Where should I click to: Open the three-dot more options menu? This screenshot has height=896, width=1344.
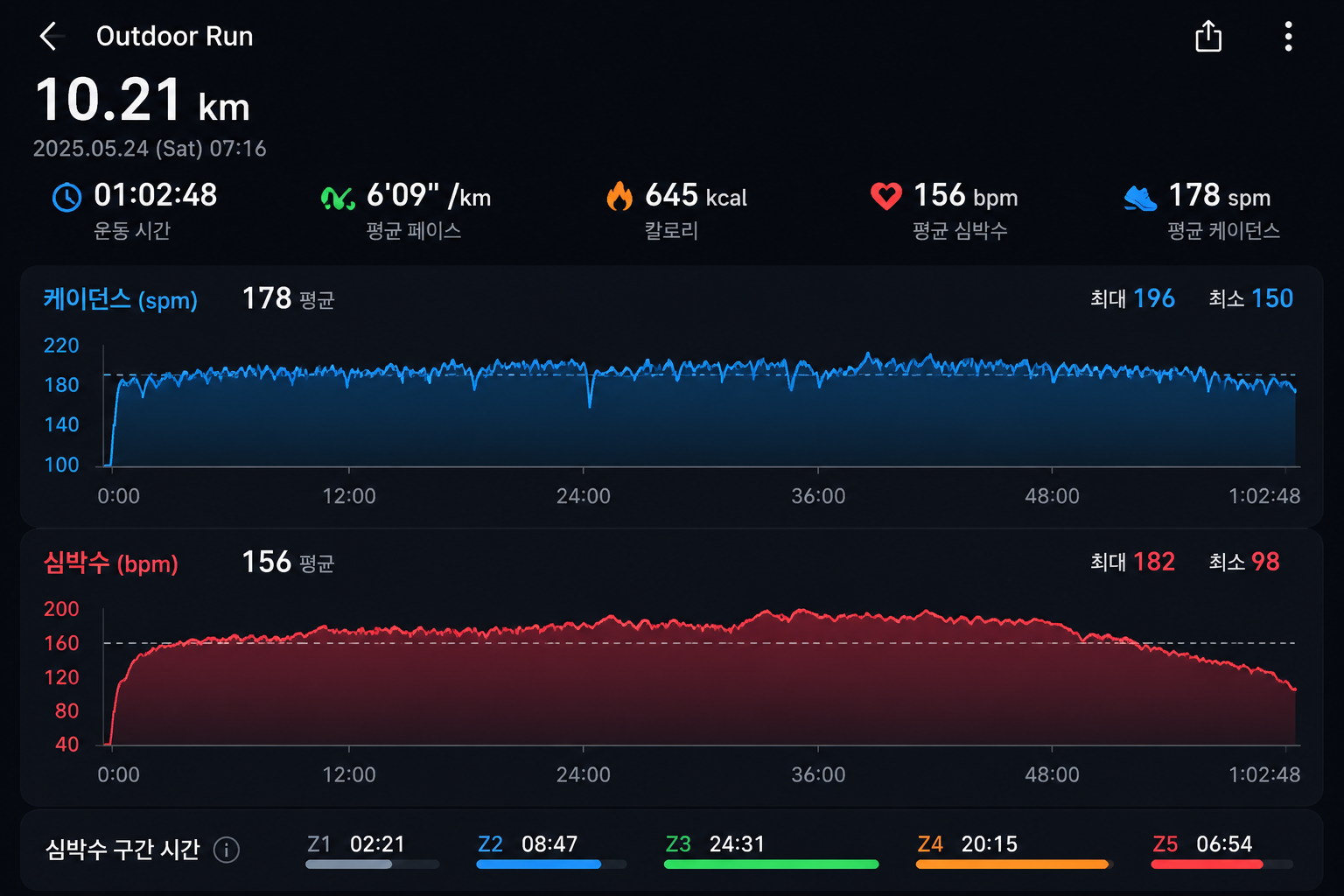(x=1288, y=37)
